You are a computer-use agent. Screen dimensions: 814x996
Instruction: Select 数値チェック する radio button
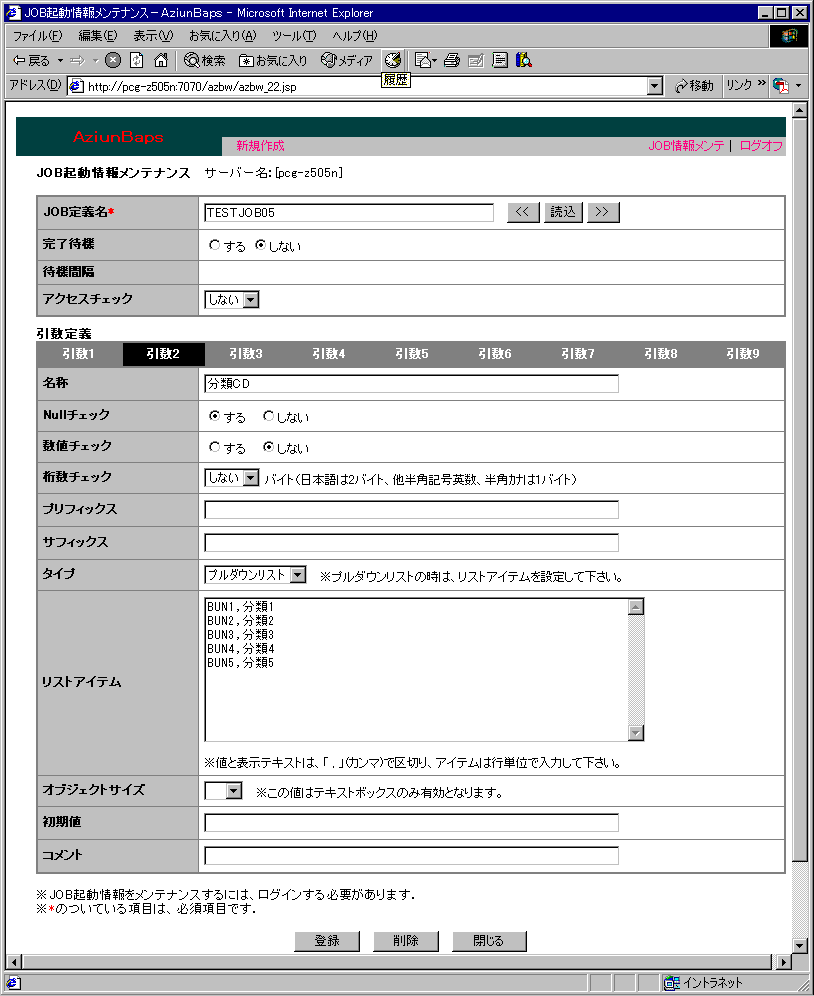[x=215, y=447]
